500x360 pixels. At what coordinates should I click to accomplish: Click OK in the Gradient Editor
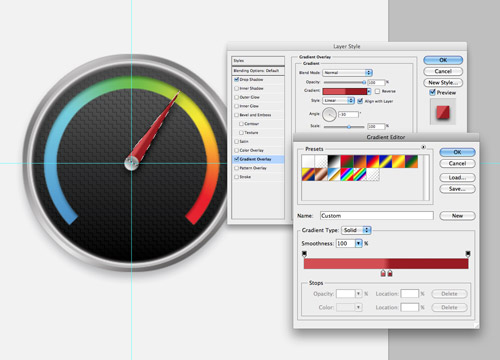coord(457,152)
